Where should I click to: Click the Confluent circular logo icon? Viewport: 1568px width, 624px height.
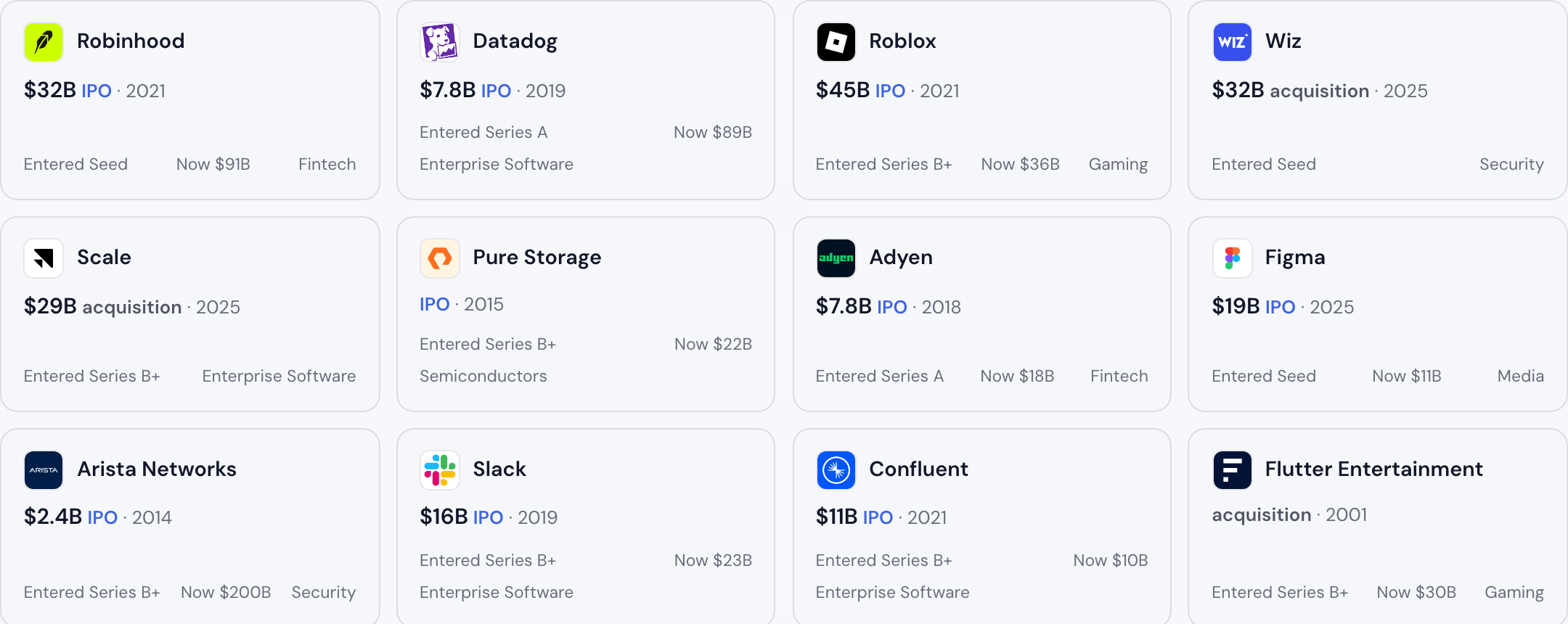836,469
